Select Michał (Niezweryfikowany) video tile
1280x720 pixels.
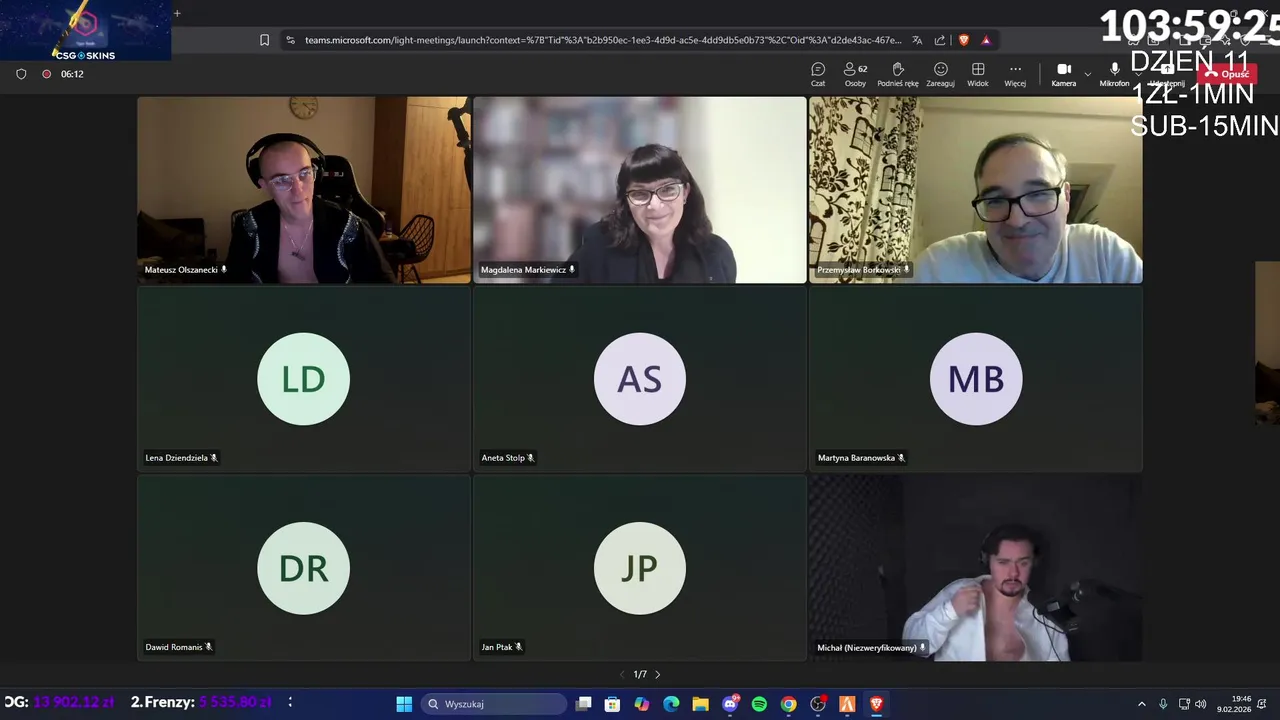[975, 567]
